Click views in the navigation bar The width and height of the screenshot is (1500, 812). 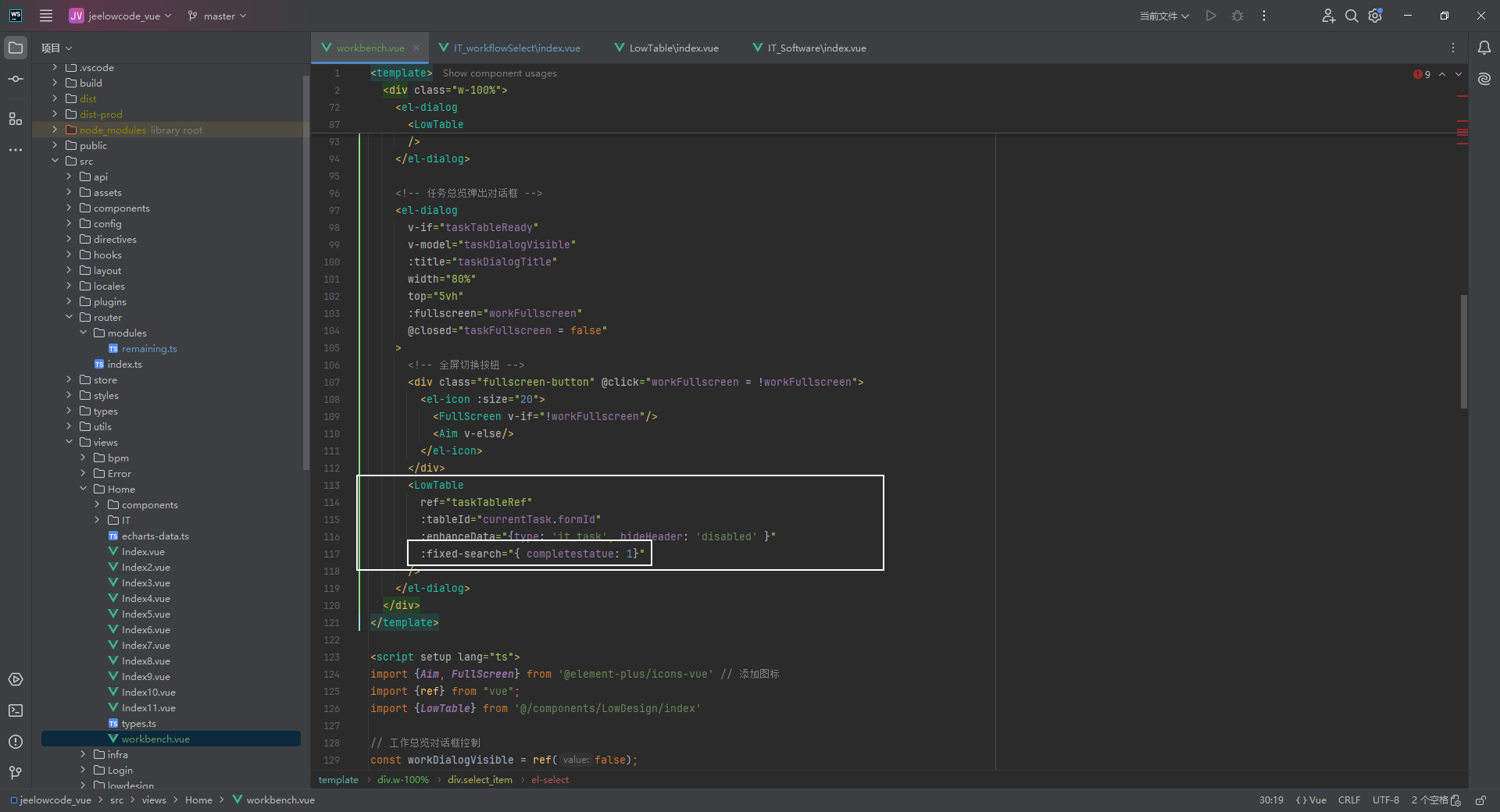click(154, 800)
